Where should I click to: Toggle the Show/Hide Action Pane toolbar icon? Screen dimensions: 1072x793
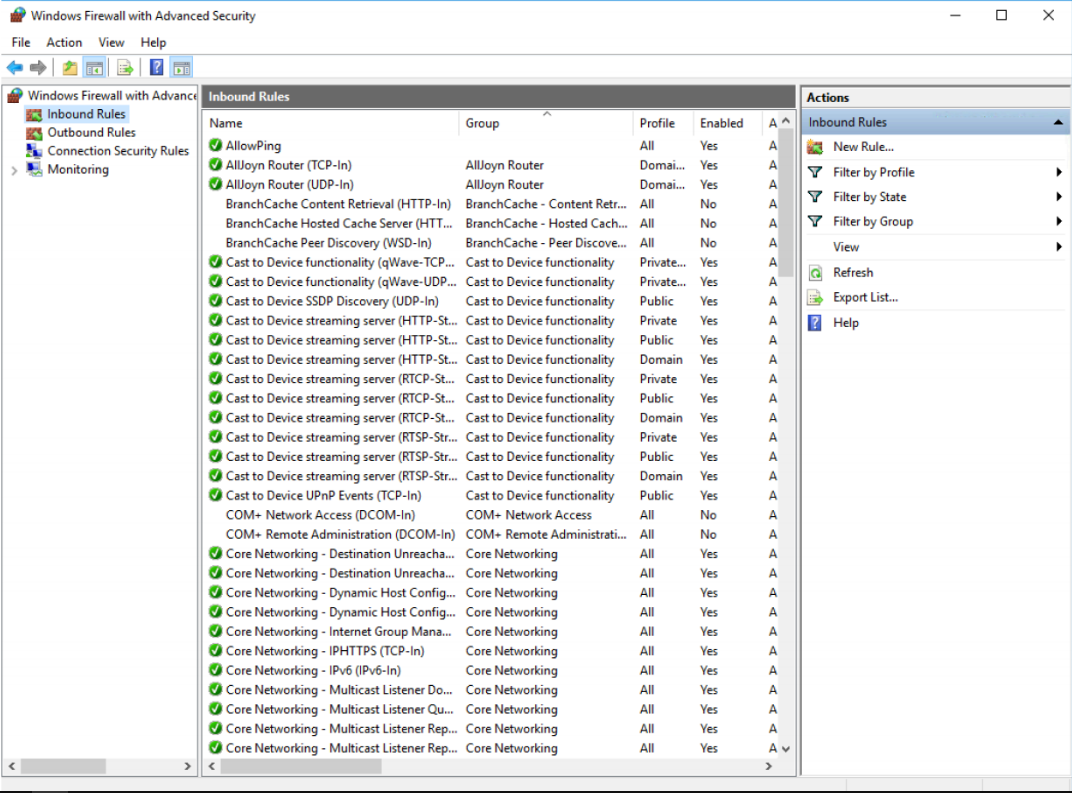click(182, 67)
